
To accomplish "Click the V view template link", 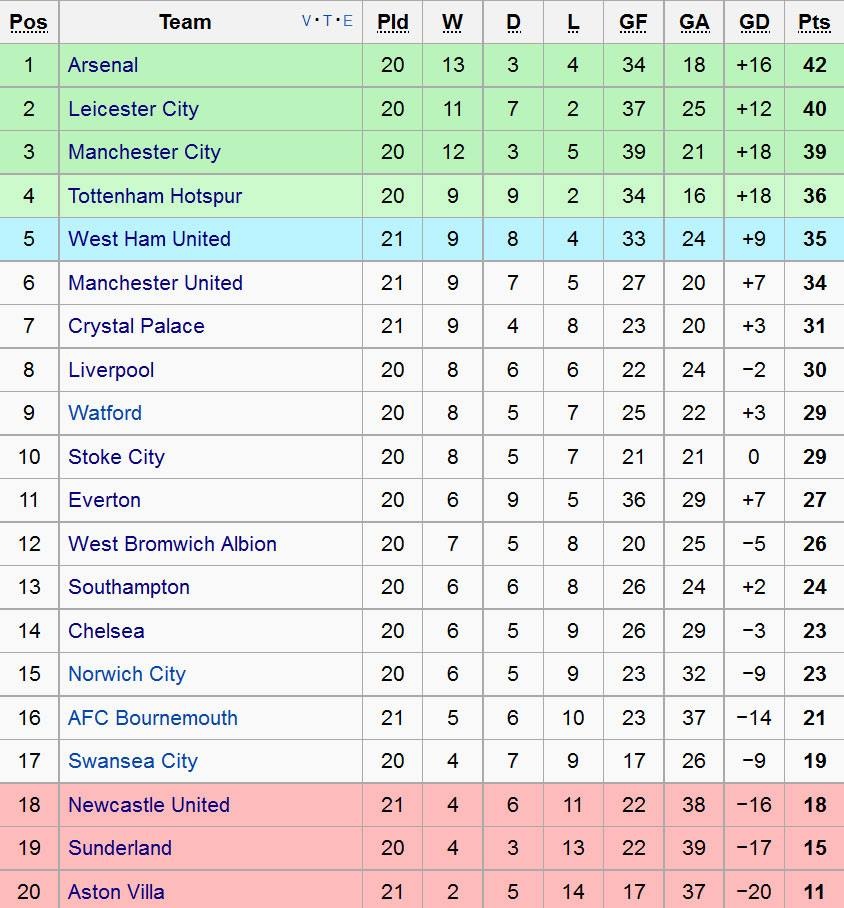I will [x=307, y=21].
